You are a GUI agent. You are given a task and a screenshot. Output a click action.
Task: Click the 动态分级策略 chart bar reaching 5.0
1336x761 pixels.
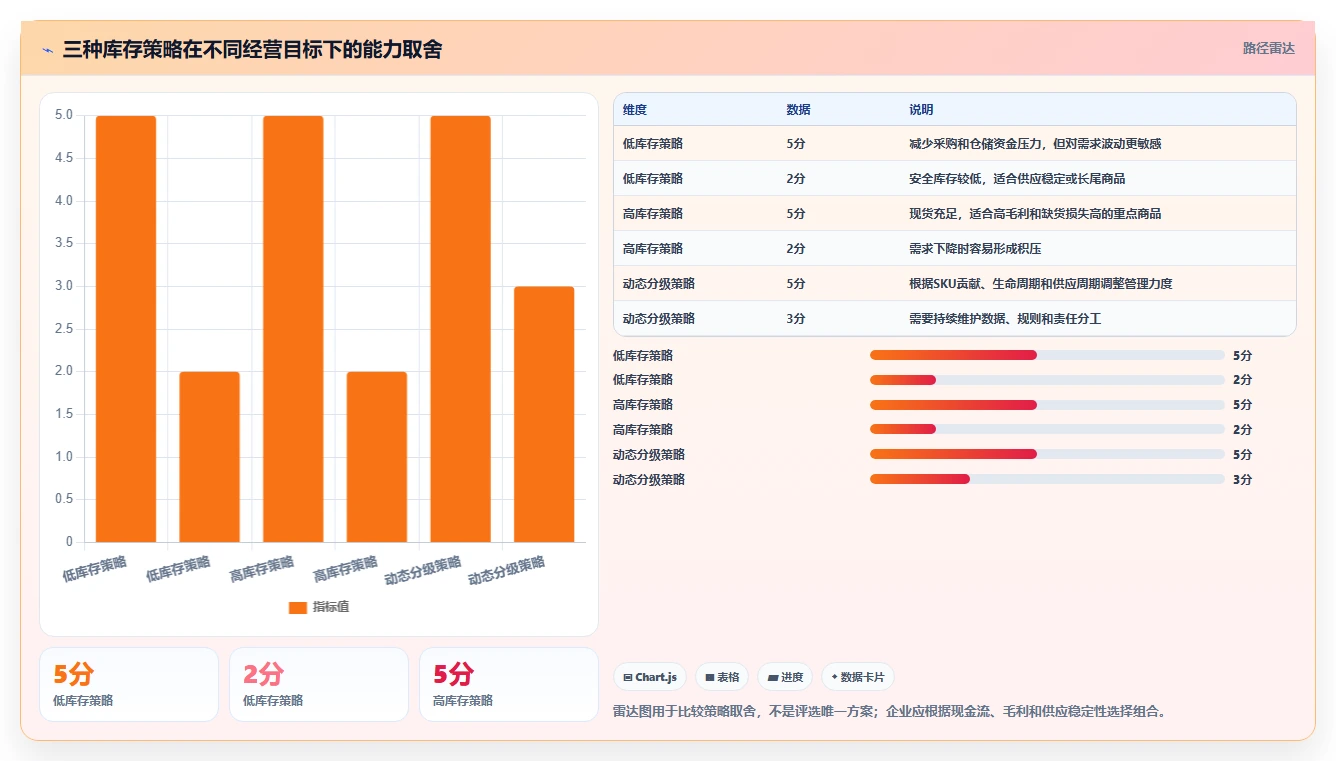pos(461,329)
